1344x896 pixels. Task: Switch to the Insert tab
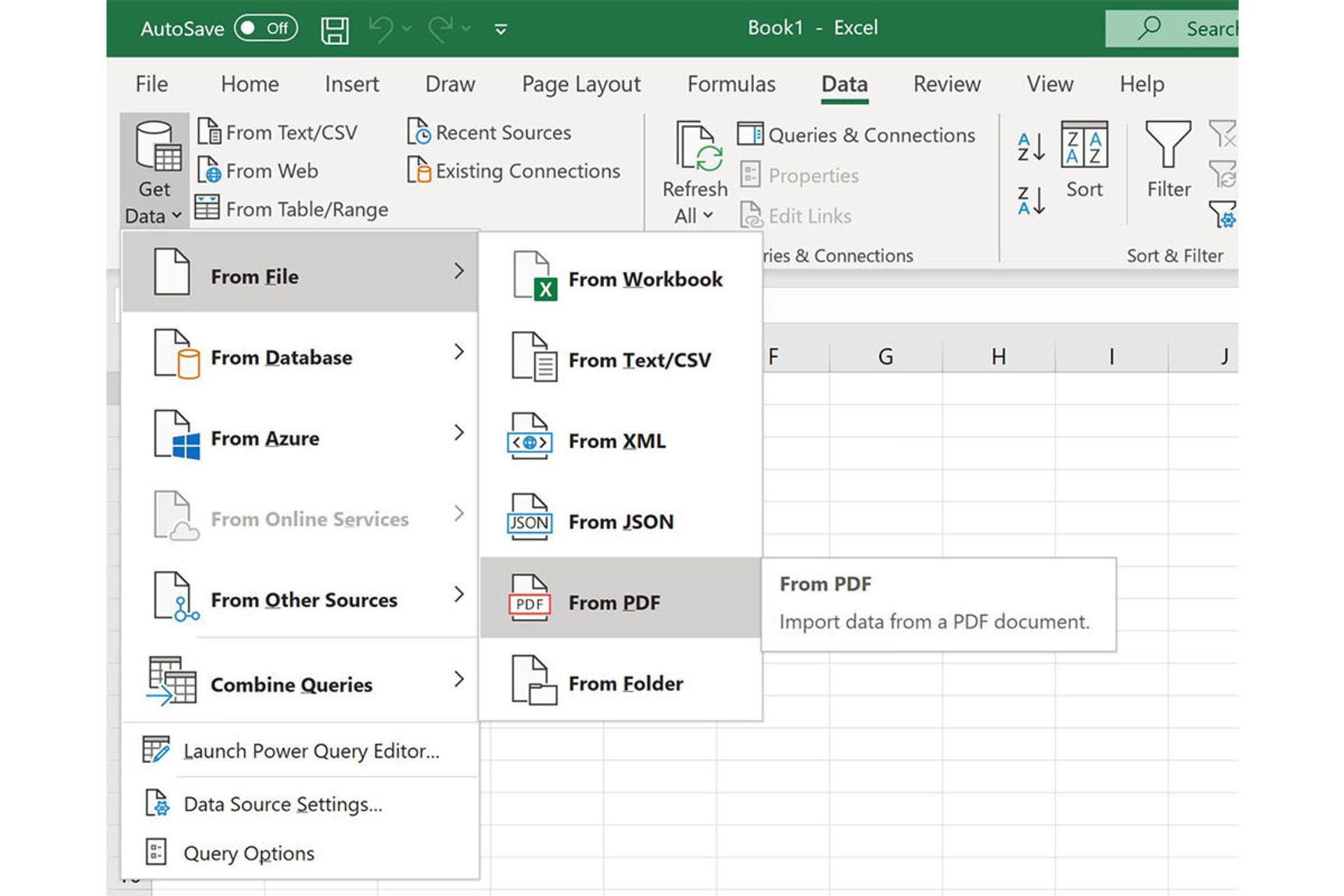click(x=351, y=84)
